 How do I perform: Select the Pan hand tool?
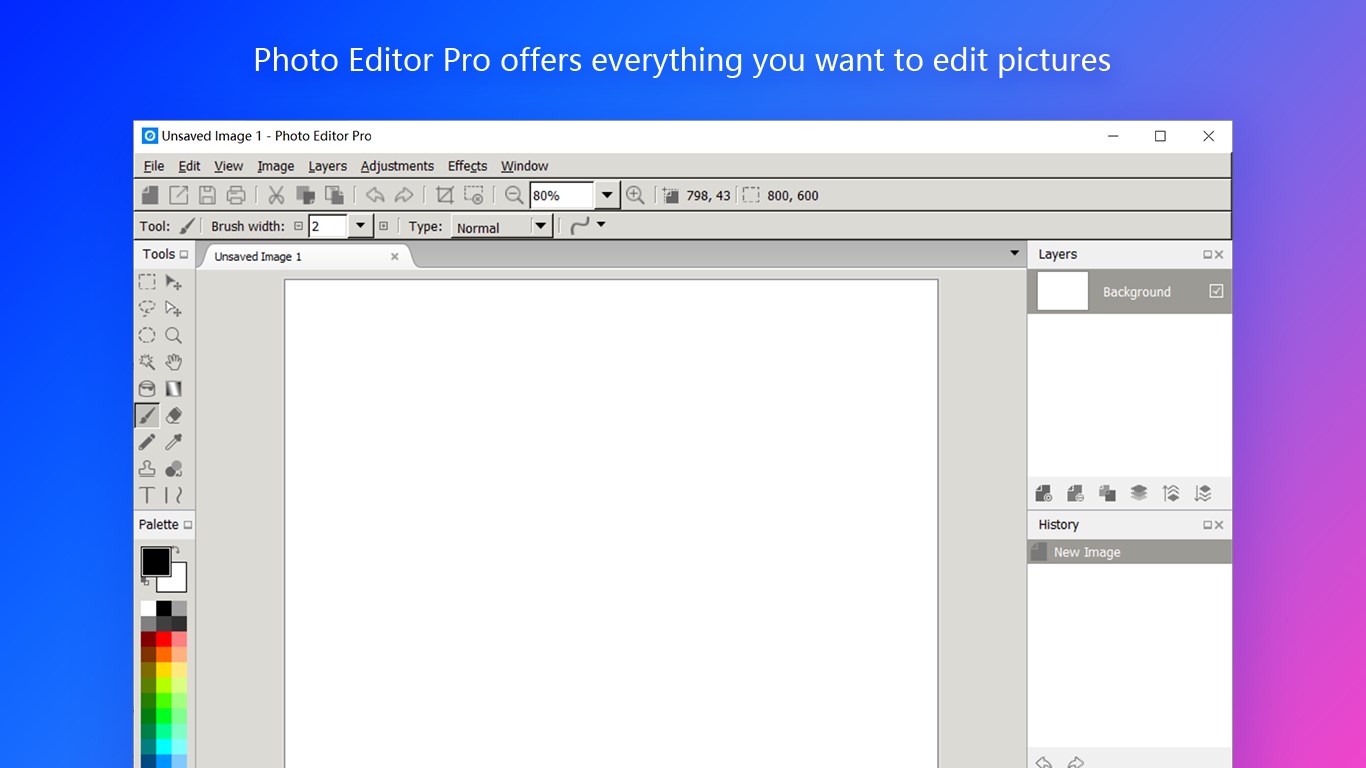point(174,362)
